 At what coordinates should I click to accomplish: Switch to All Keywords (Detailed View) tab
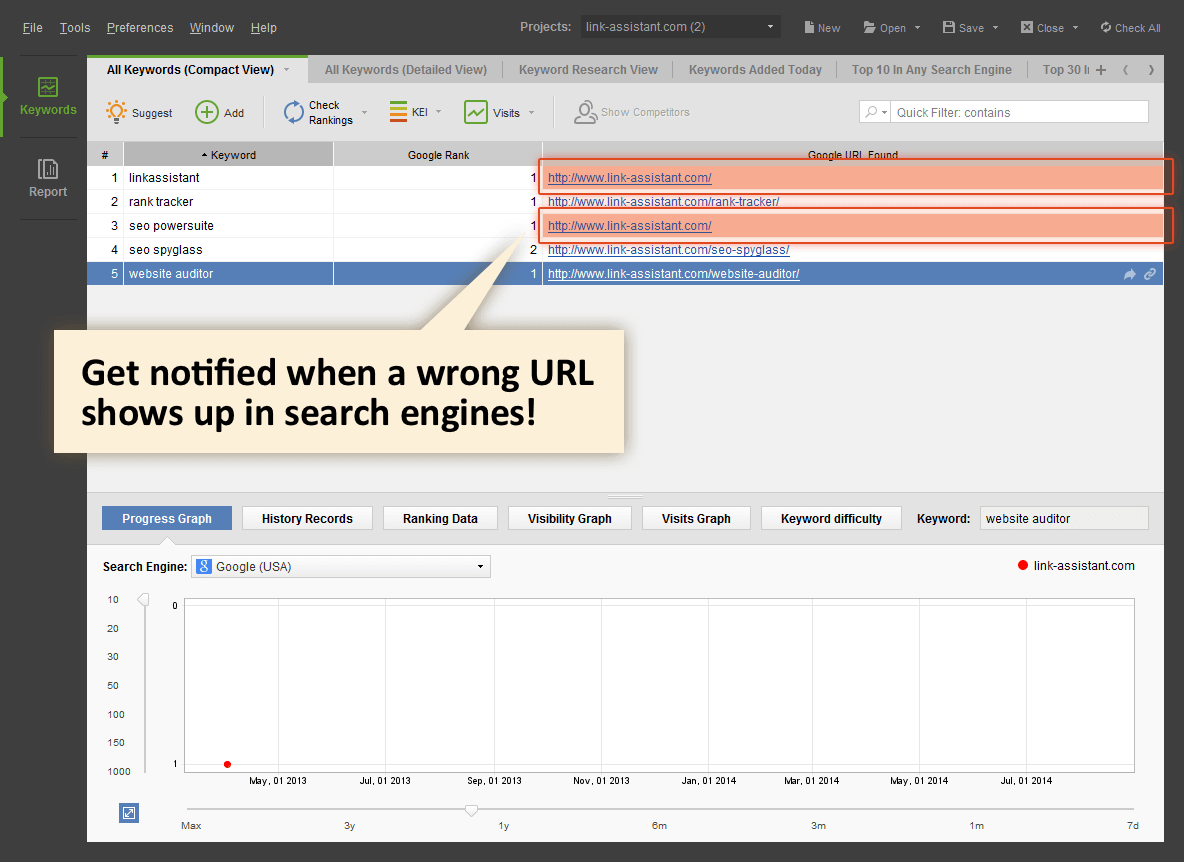pos(405,69)
